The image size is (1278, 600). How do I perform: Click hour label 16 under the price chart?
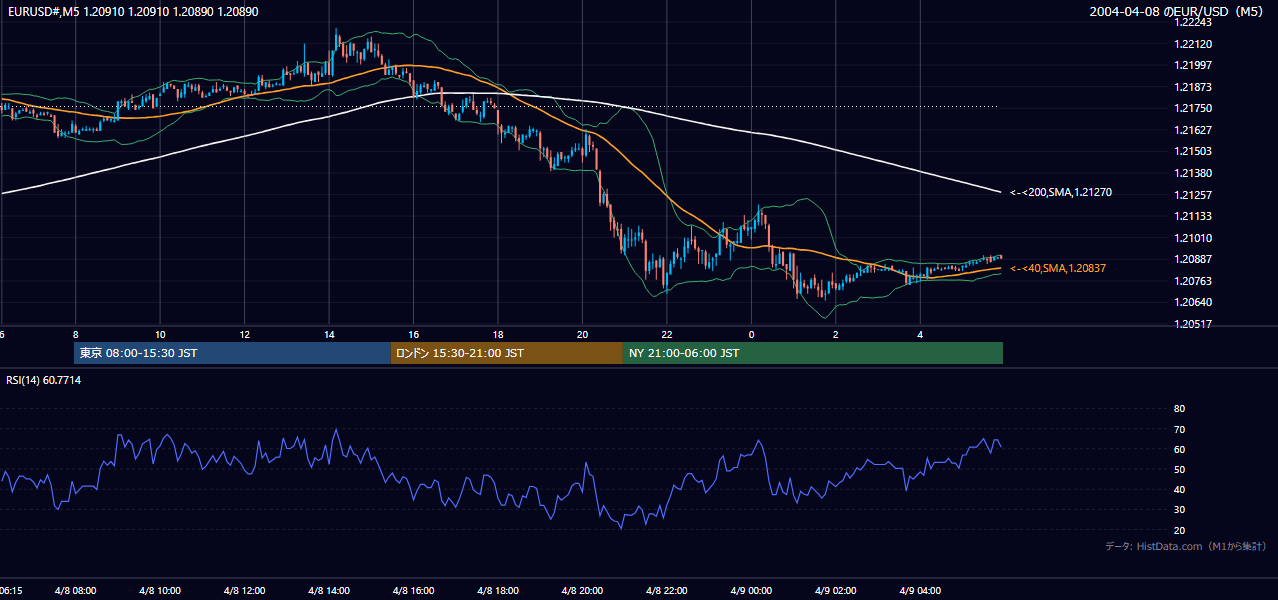coord(414,334)
